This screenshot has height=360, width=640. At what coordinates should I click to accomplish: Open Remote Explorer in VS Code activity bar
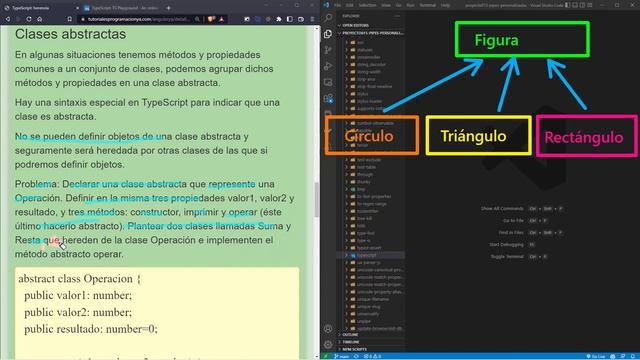(328, 82)
